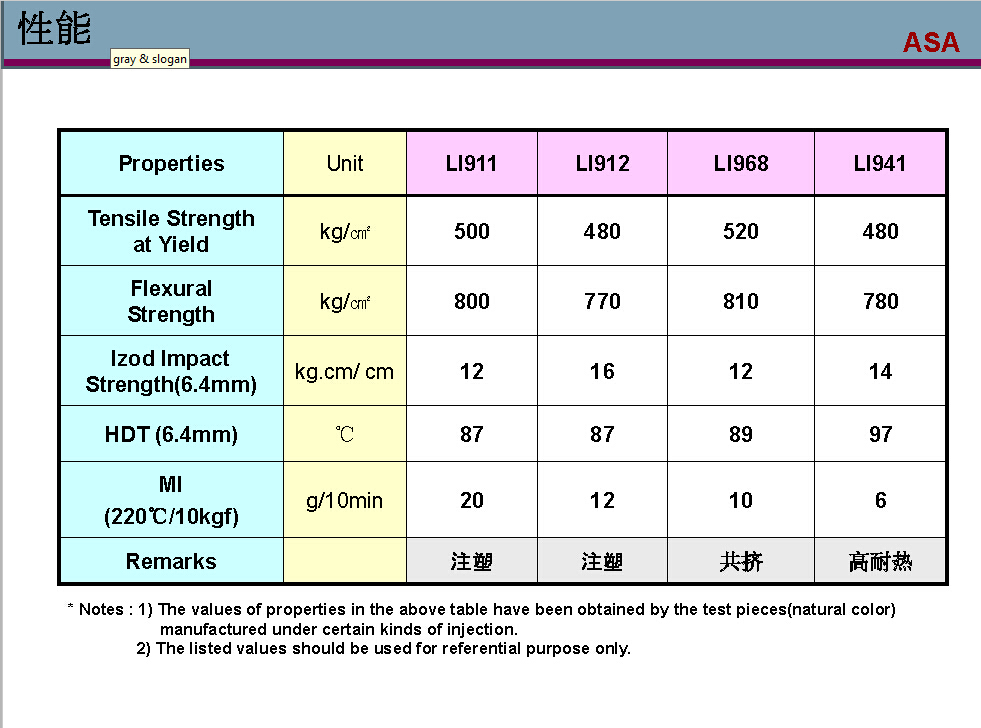Click the kg/cm² unit in Tensile row
Screen dimensions: 981x728
pos(345,231)
